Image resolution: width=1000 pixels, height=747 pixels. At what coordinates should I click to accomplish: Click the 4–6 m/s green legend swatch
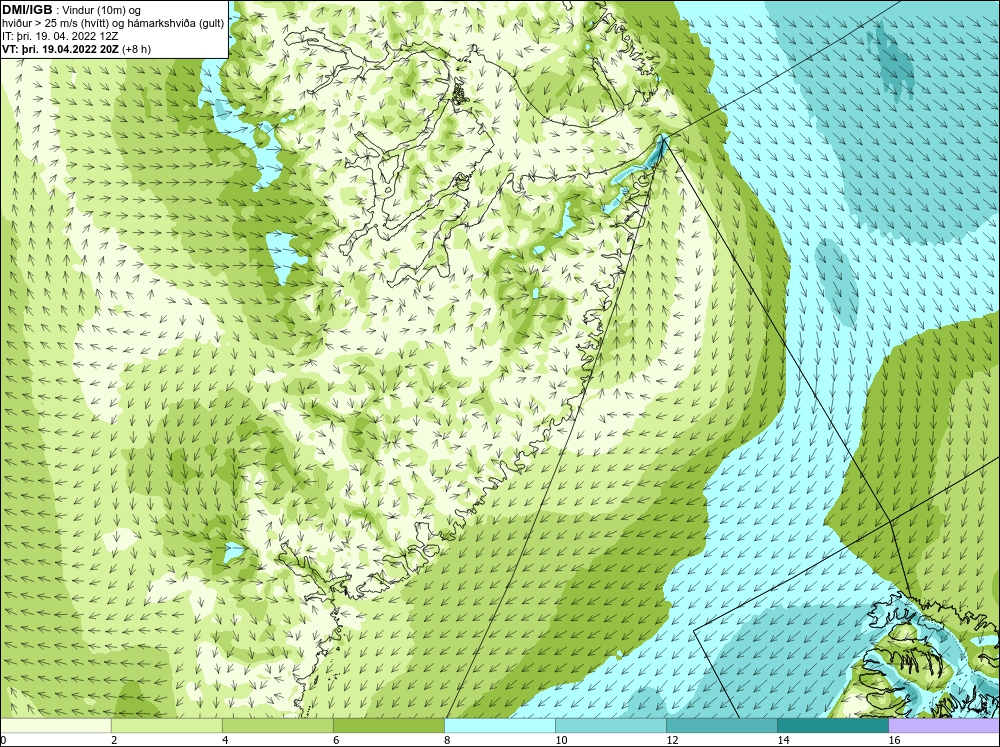[278, 725]
